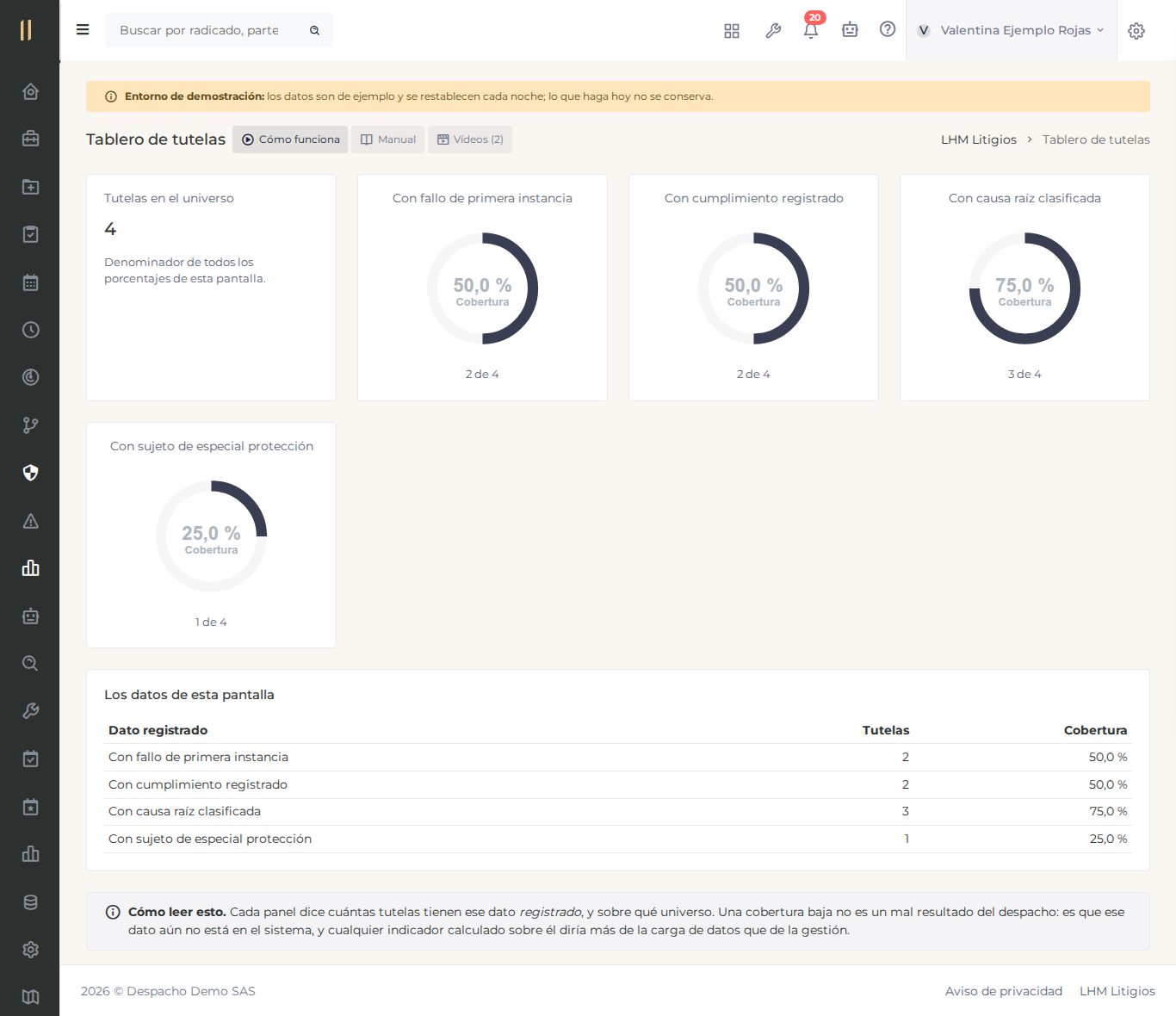Click the "Con fallo de primera instancia" table row label
This screenshot has height=1016, width=1176.
tap(198, 757)
